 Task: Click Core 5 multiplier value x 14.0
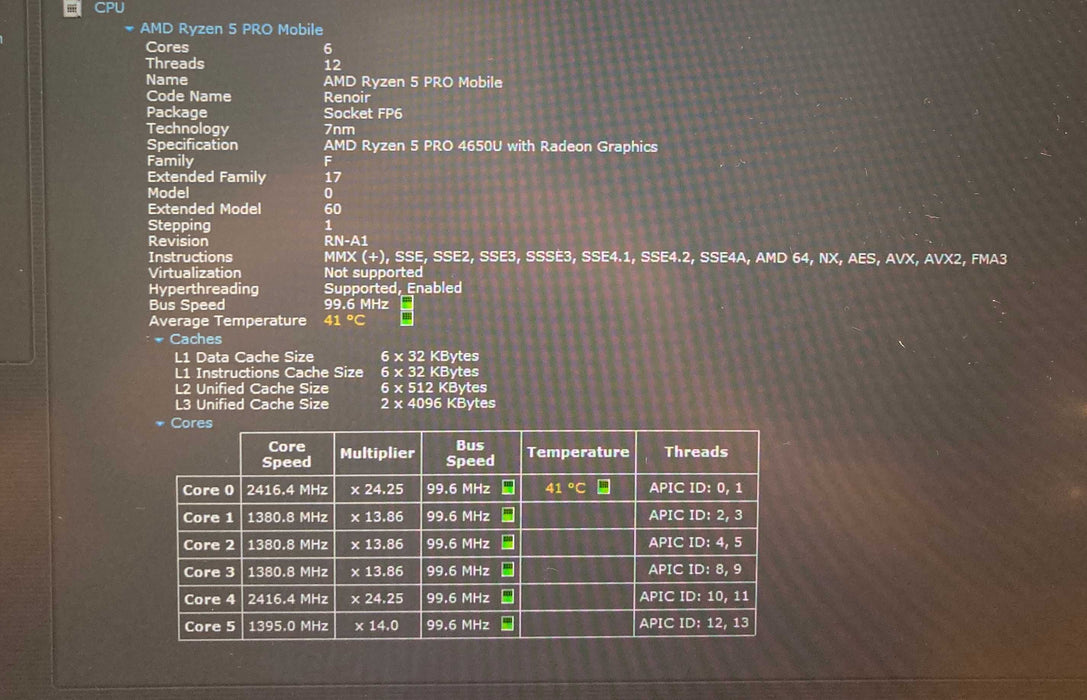point(376,625)
